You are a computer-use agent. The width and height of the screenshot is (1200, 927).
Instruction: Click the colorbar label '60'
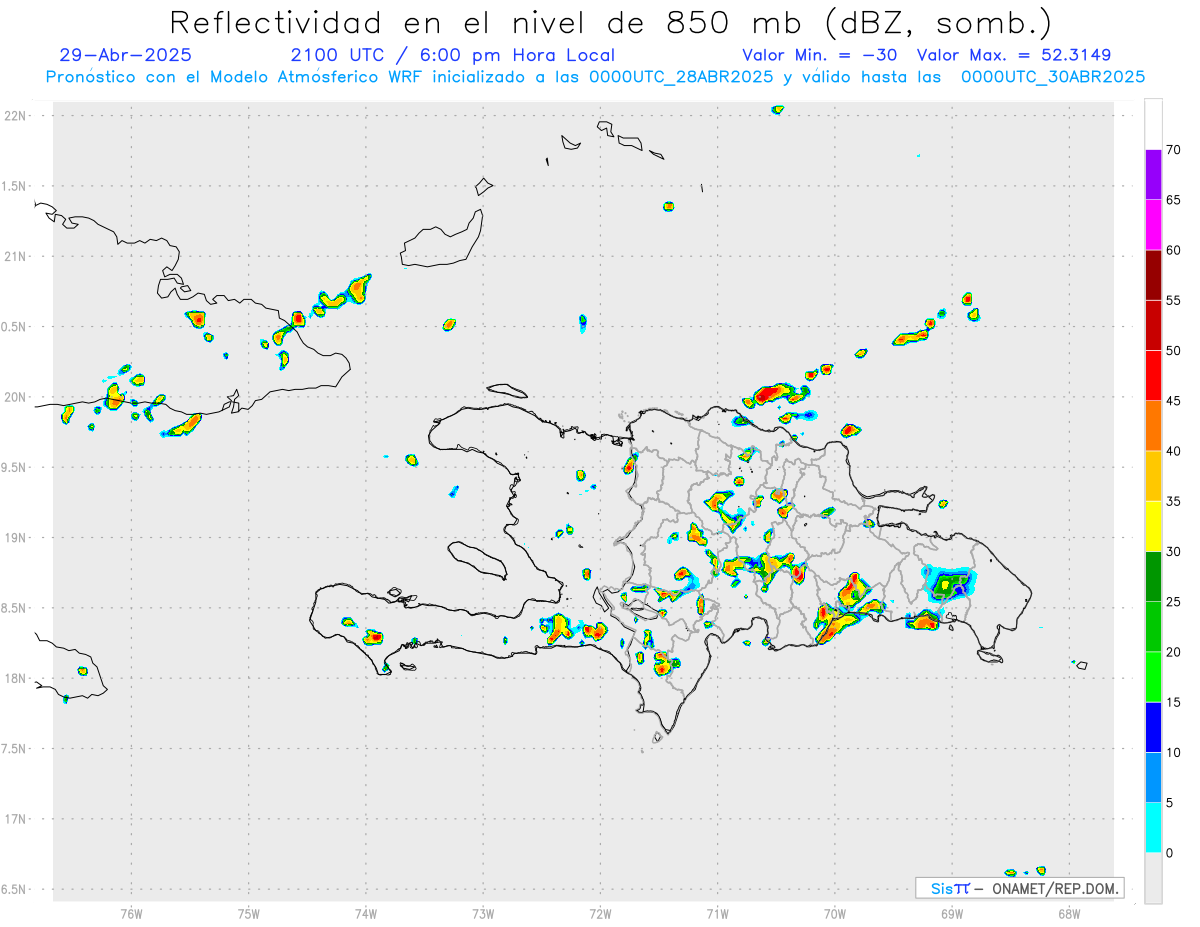point(1174,250)
